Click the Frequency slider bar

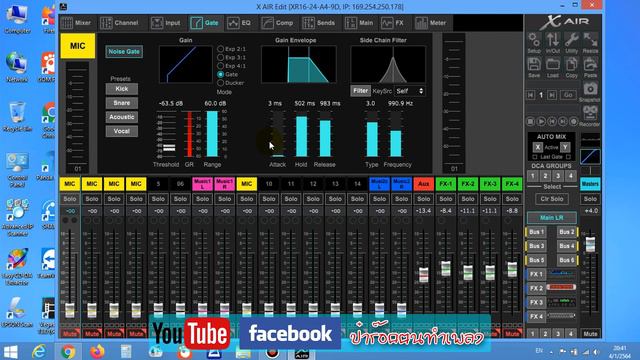[x=396, y=134]
